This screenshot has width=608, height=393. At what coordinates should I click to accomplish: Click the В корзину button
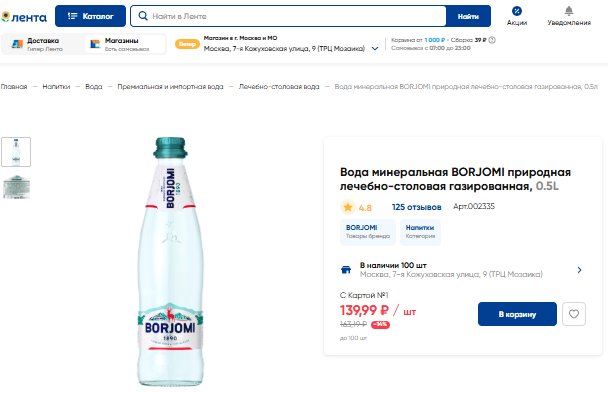(x=517, y=314)
